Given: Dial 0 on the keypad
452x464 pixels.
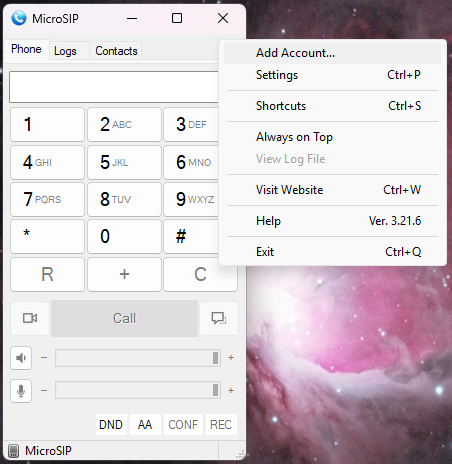Looking at the screenshot, I should pyautogui.click(x=124, y=236).
